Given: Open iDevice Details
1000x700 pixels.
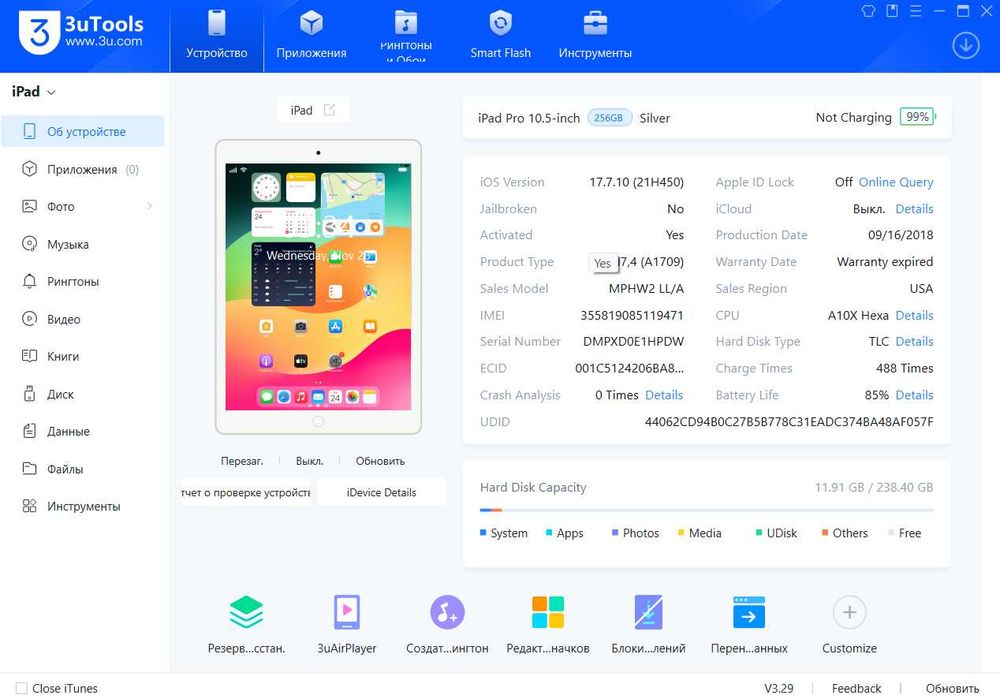Looking at the screenshot, I should pos(381,492).
